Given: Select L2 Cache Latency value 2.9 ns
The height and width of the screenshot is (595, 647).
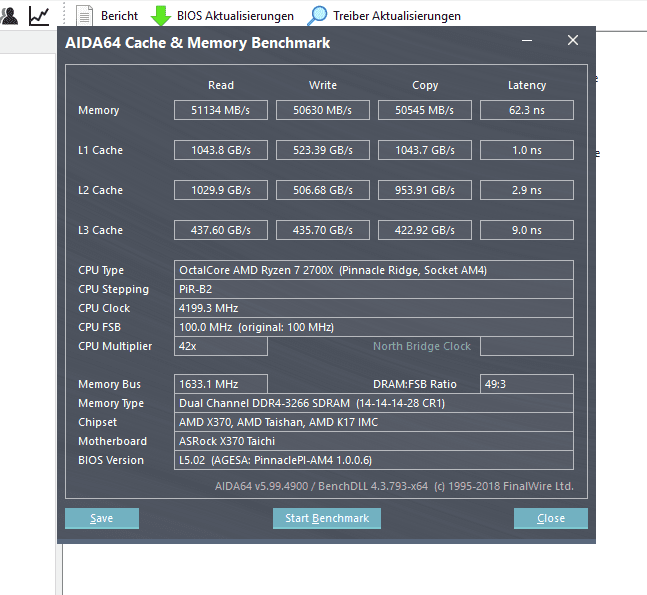Looking at the screenshot, I should pyautogui.click(x=527, y=190).
